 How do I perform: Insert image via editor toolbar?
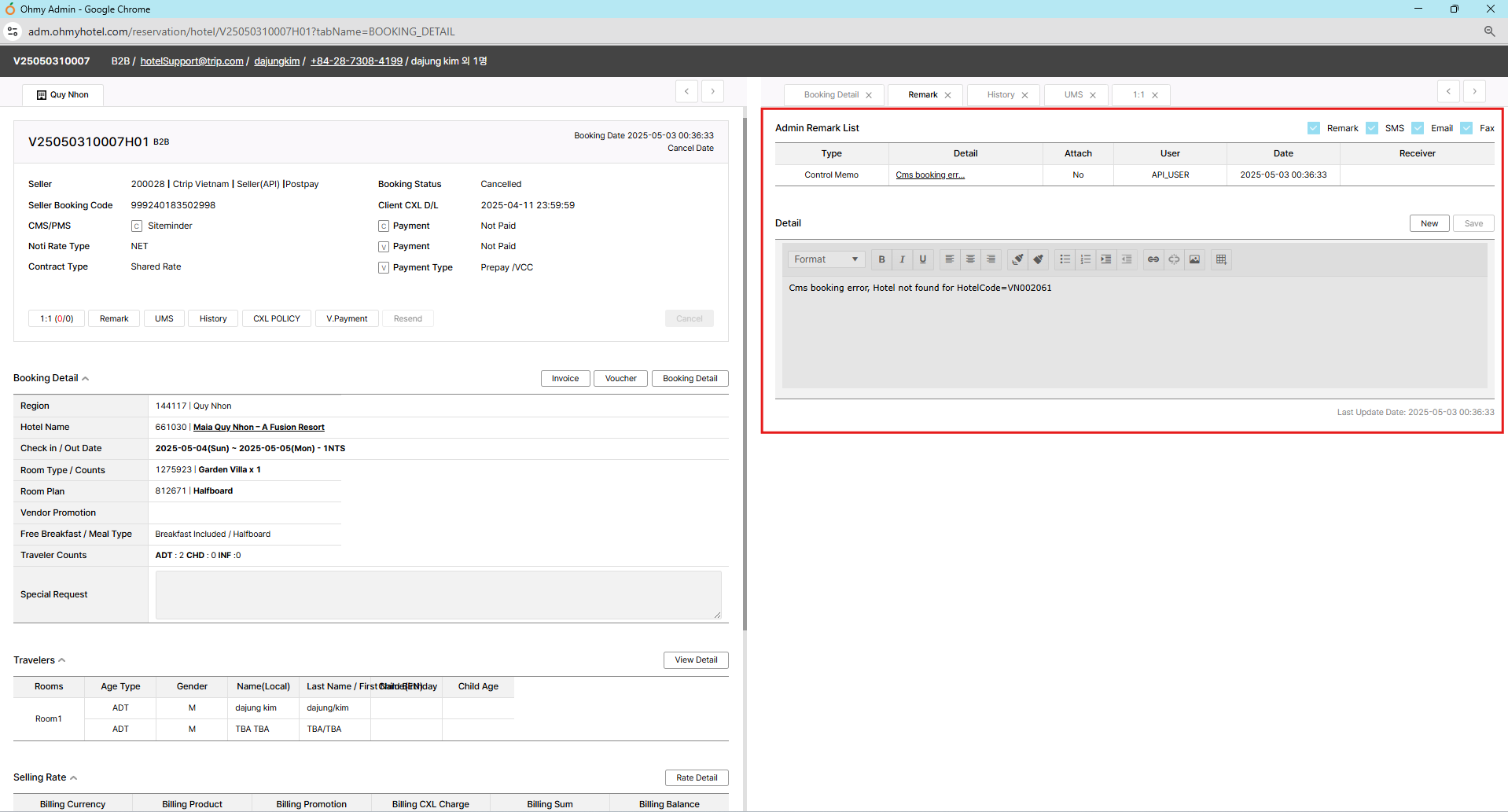point(1194,259)
